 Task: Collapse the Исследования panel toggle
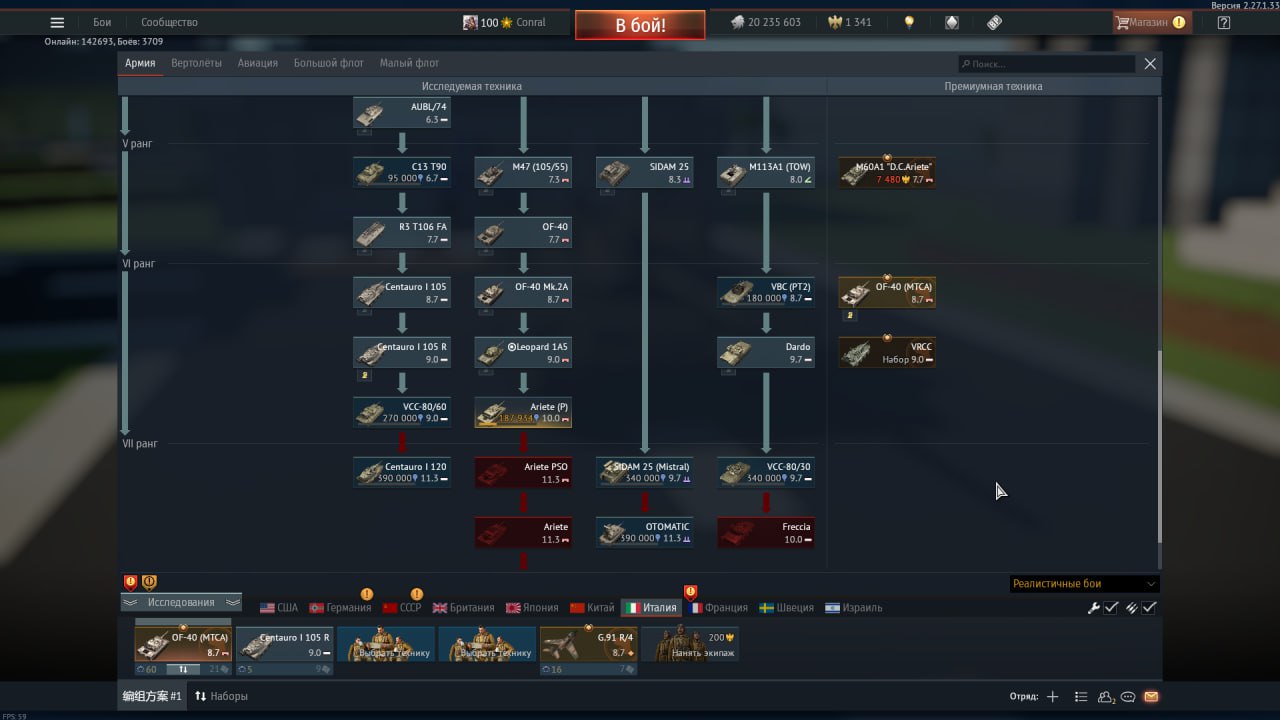pyautogui.click(x=181, y=602)
